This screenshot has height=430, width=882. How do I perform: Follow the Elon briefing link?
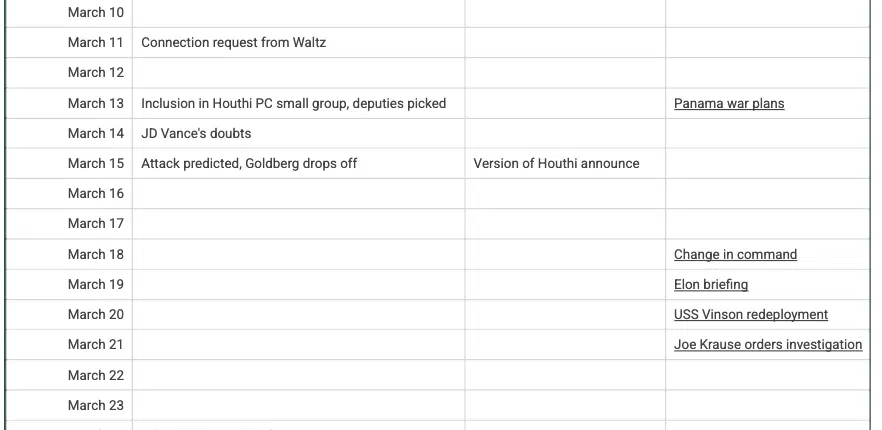pyautogui.click(x=711, y=284)
